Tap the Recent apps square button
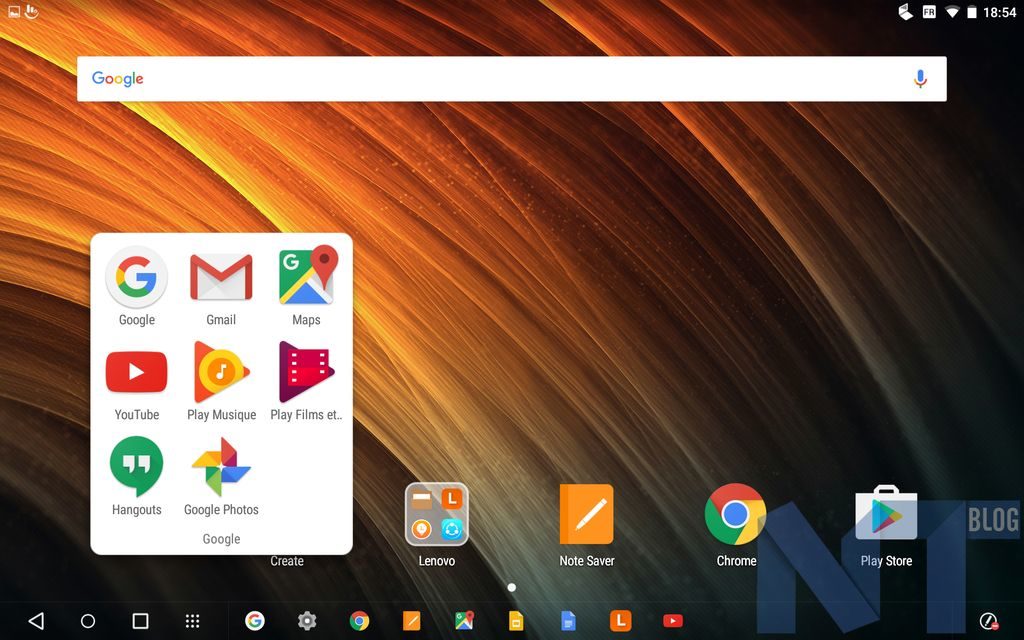Viewport: 1024px width, 640px height. [140, 620]
